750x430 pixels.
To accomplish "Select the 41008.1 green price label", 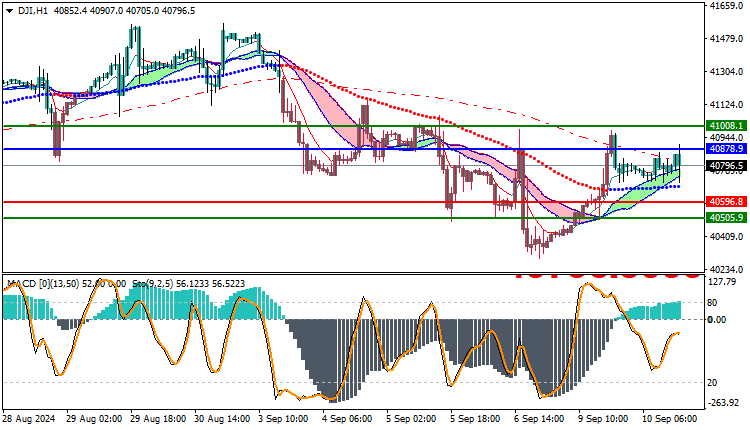I will point(727,126).
